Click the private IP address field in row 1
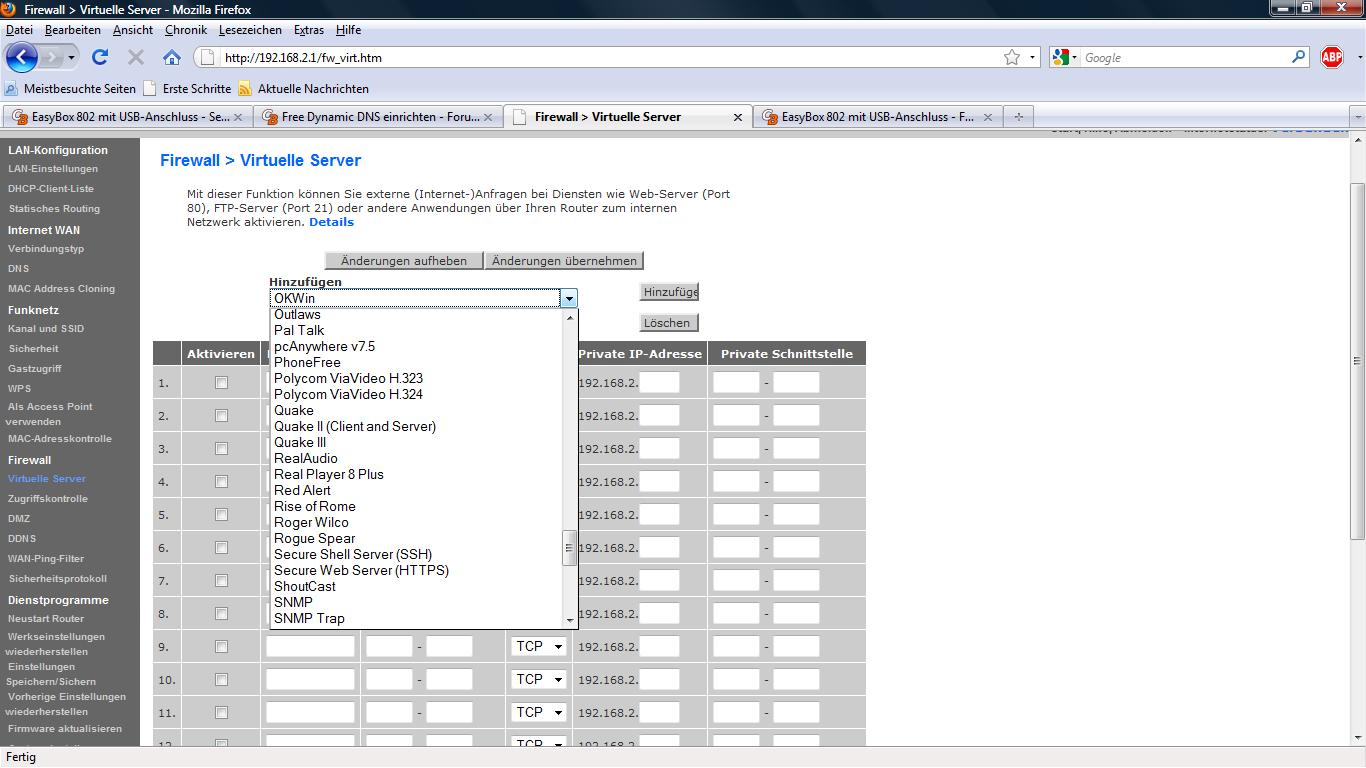 (659, 383)
